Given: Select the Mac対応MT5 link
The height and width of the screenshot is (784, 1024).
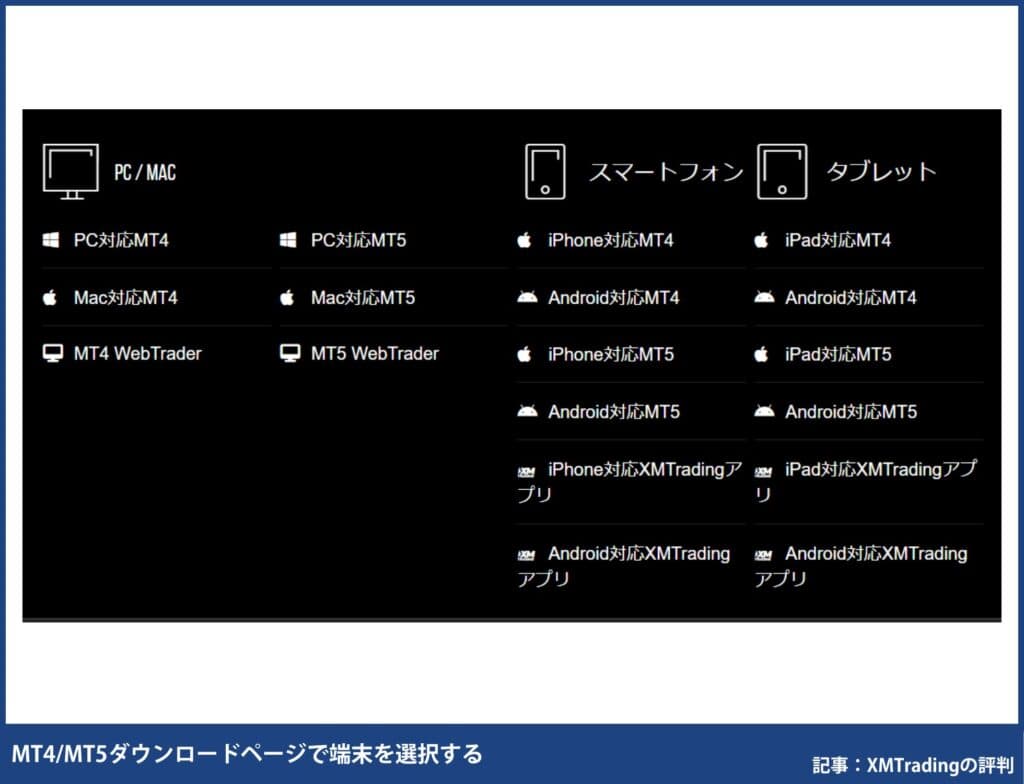Looking at the screenshot, I should tap(362, 298).
